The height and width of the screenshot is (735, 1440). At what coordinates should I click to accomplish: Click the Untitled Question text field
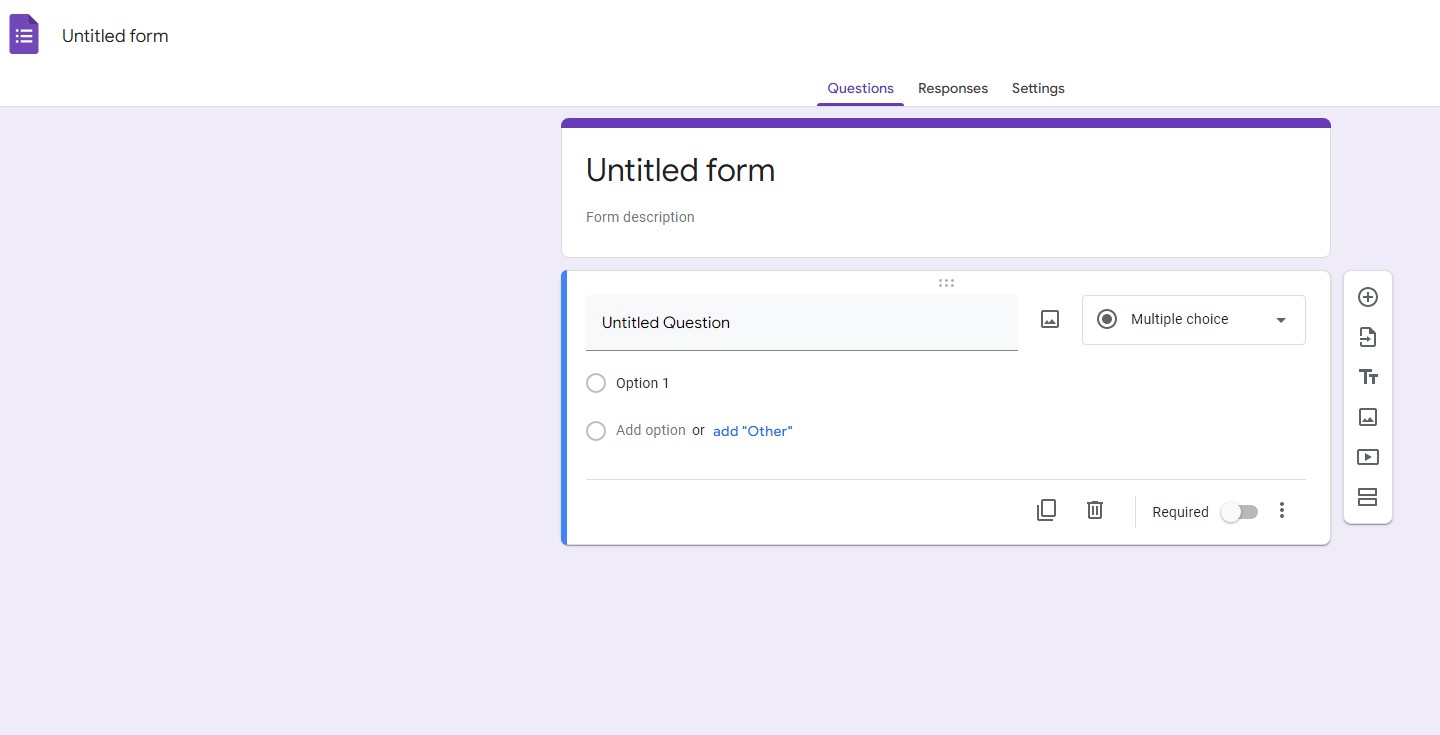click(x=801, y=323)
